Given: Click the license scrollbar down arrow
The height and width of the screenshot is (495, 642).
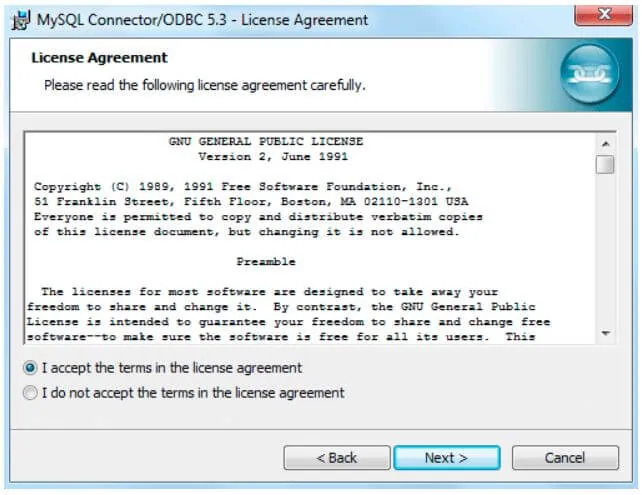Looking at the screenshot, I should click(x=605, y=333).
